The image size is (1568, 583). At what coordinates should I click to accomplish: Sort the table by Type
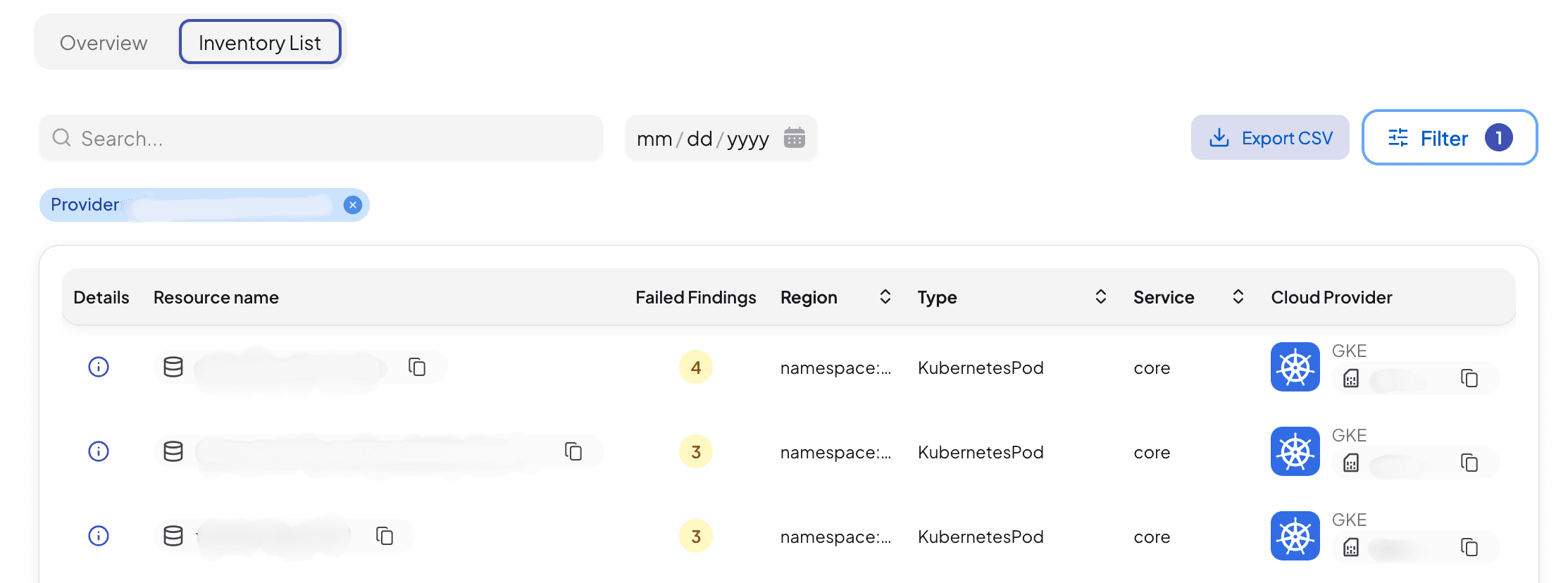1100,297
